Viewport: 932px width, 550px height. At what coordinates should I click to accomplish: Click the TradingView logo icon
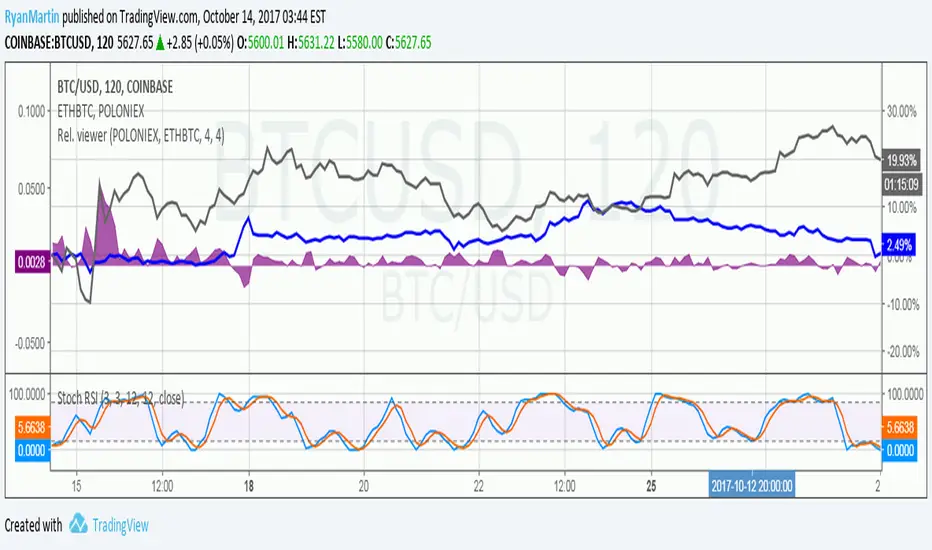pyautogui.click(x=78, y=524)
